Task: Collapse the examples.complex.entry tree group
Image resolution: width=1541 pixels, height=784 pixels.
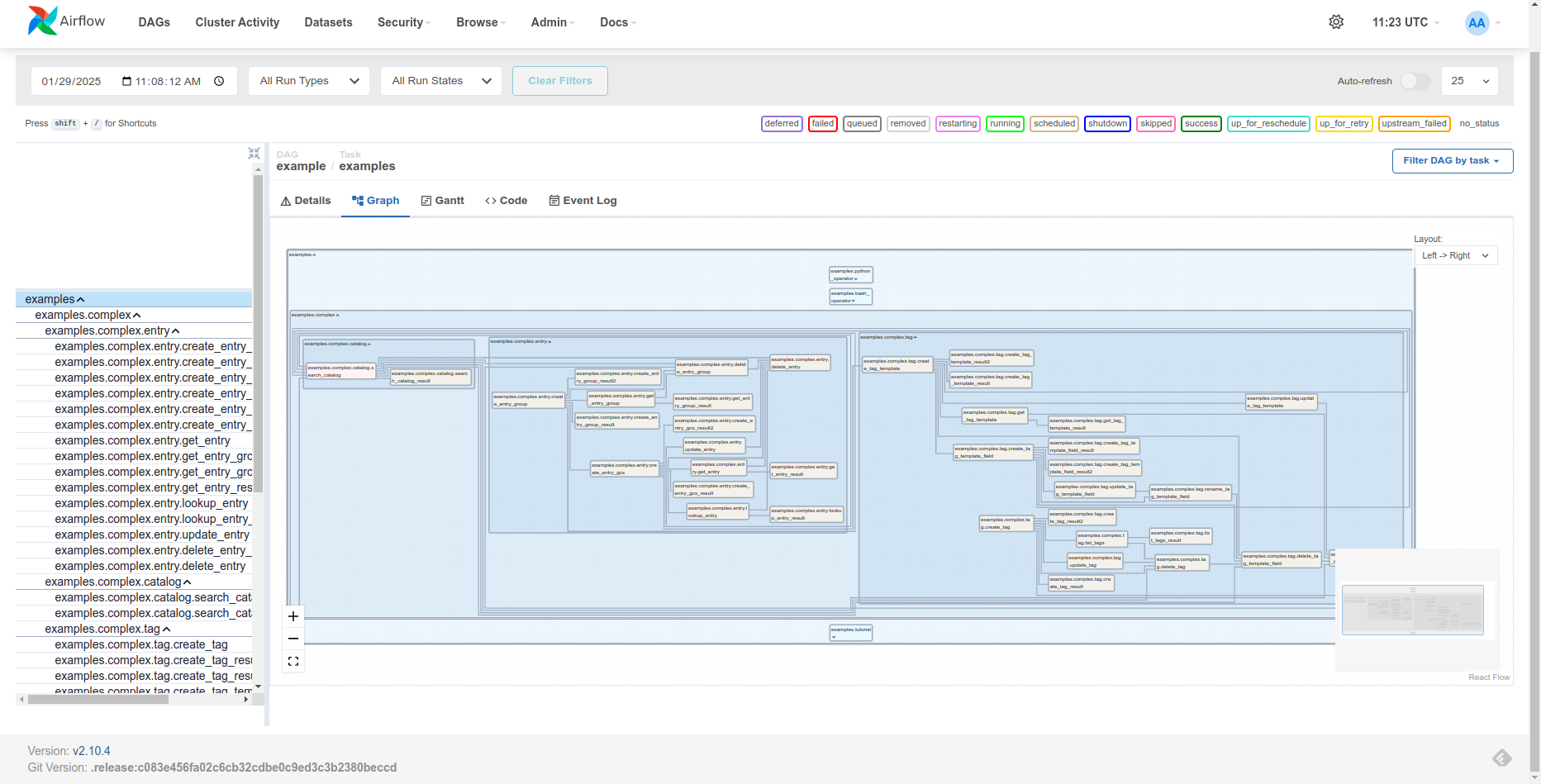Action: 175,331
